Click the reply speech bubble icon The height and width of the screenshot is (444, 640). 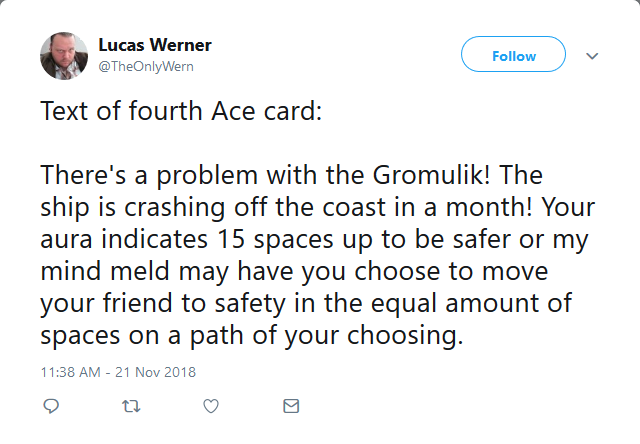(x=51, y=406)
